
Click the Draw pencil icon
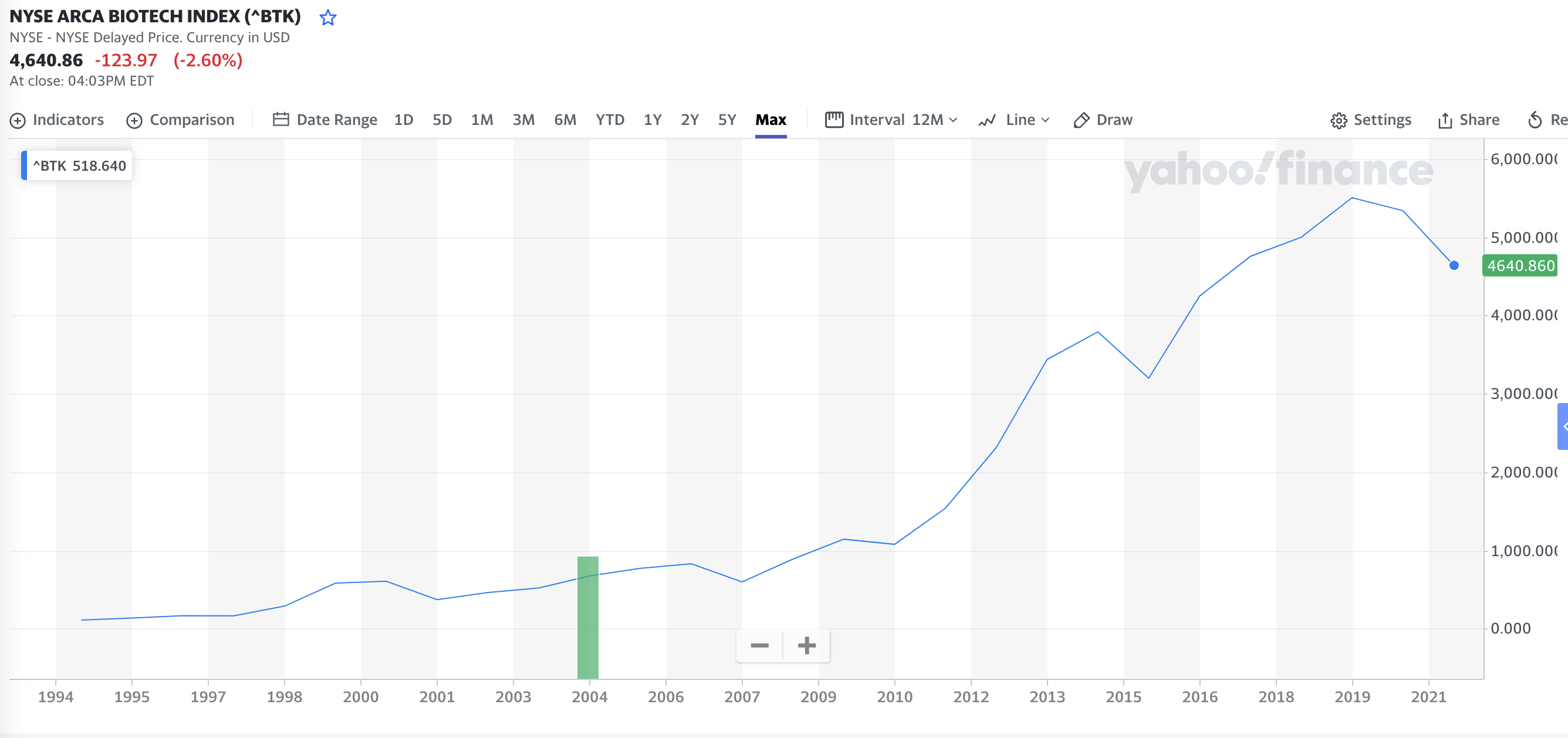click(1080, 120)
